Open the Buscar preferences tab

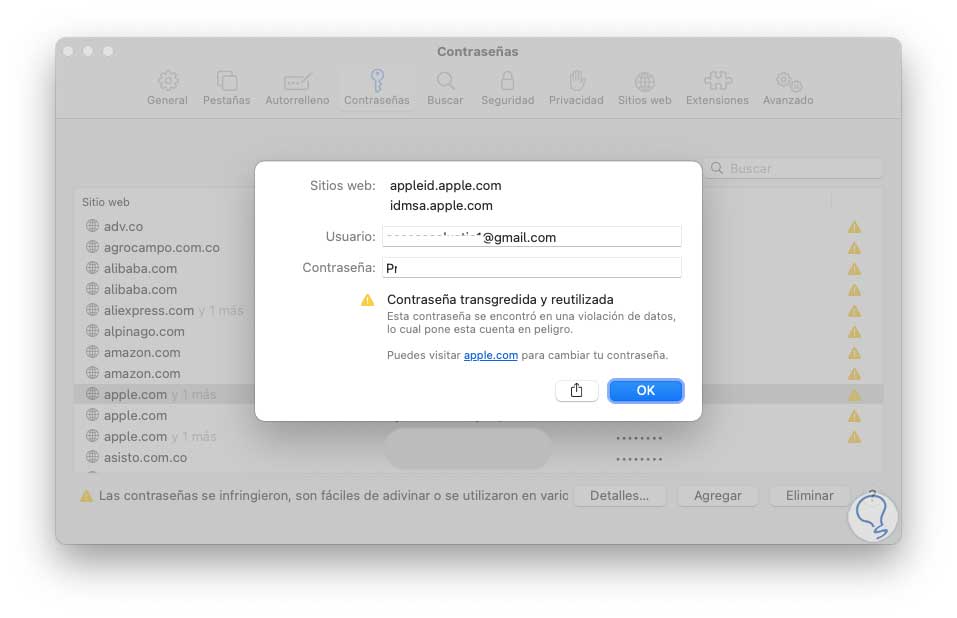pyautogui.click(x=445, y=88)
